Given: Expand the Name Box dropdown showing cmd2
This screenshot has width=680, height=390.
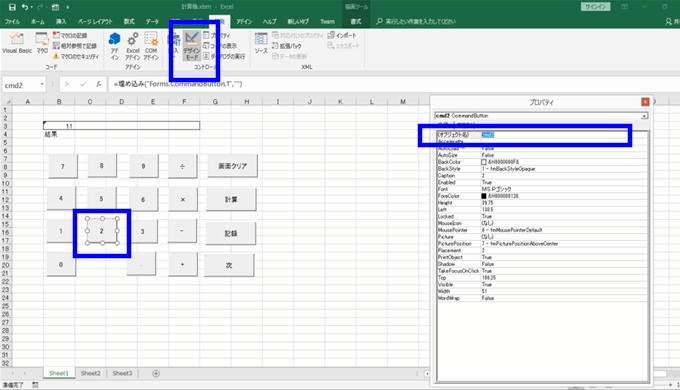Looking at the screenshot, I should (x=42, y=84).
